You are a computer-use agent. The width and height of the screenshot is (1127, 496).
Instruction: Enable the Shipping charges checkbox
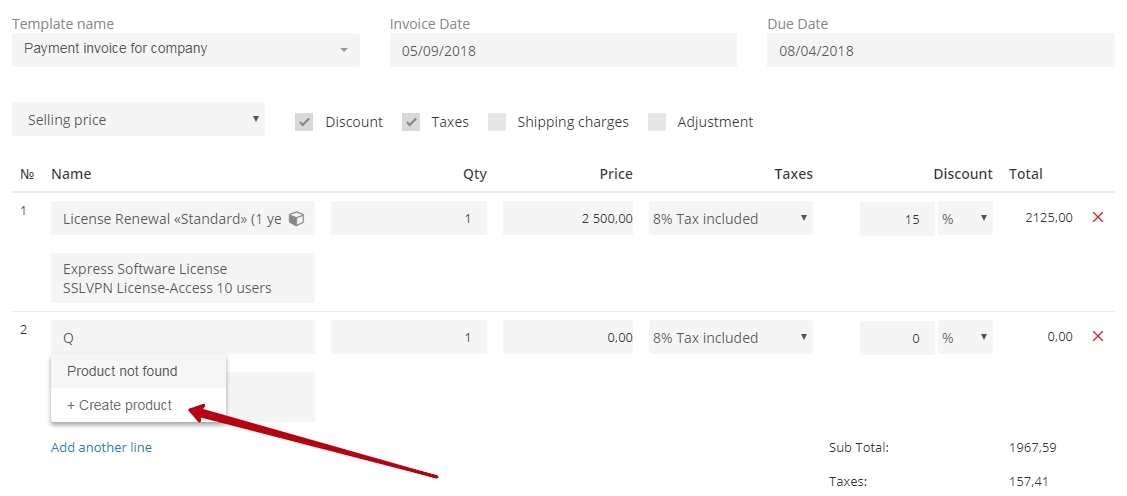pyautogui.click(x=497, y=122)
